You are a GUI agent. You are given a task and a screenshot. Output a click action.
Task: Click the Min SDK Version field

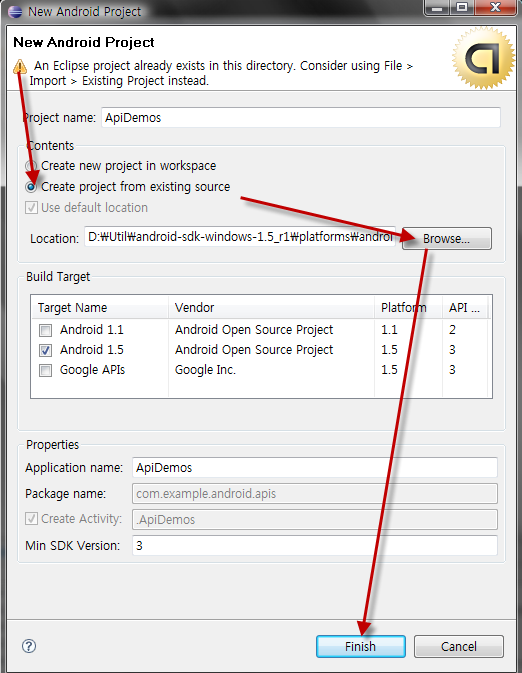(315, 546)
